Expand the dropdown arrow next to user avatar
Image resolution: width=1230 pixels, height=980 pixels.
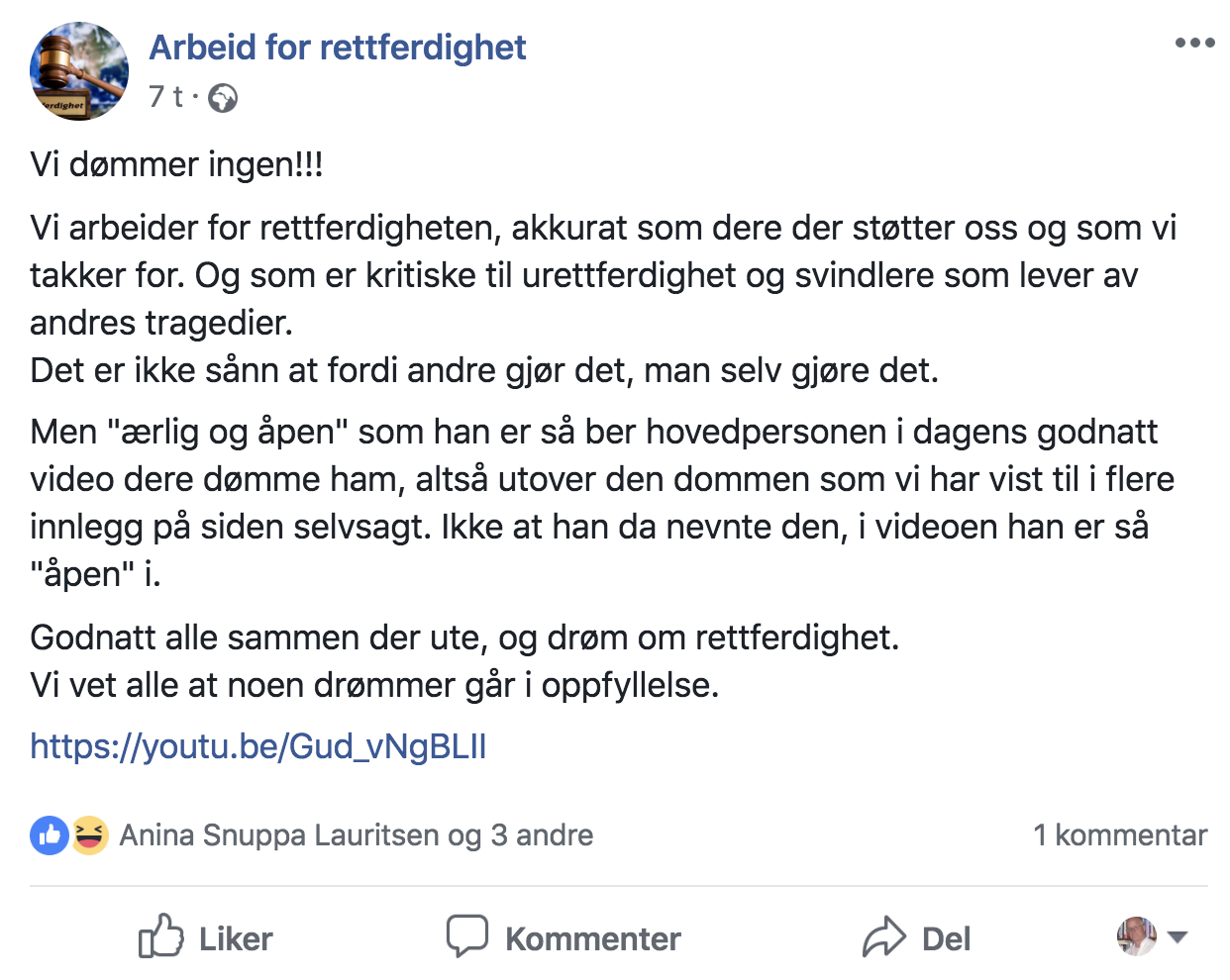(1178, 937)
